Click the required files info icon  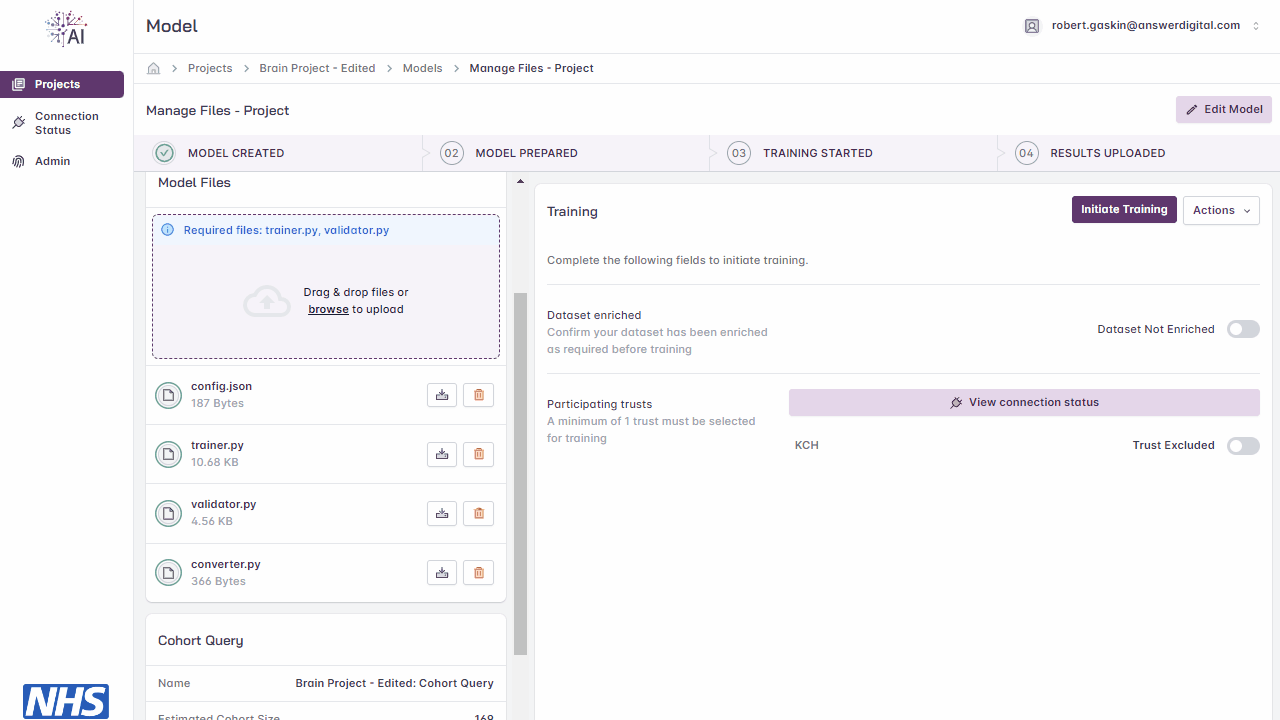(168, 230)
